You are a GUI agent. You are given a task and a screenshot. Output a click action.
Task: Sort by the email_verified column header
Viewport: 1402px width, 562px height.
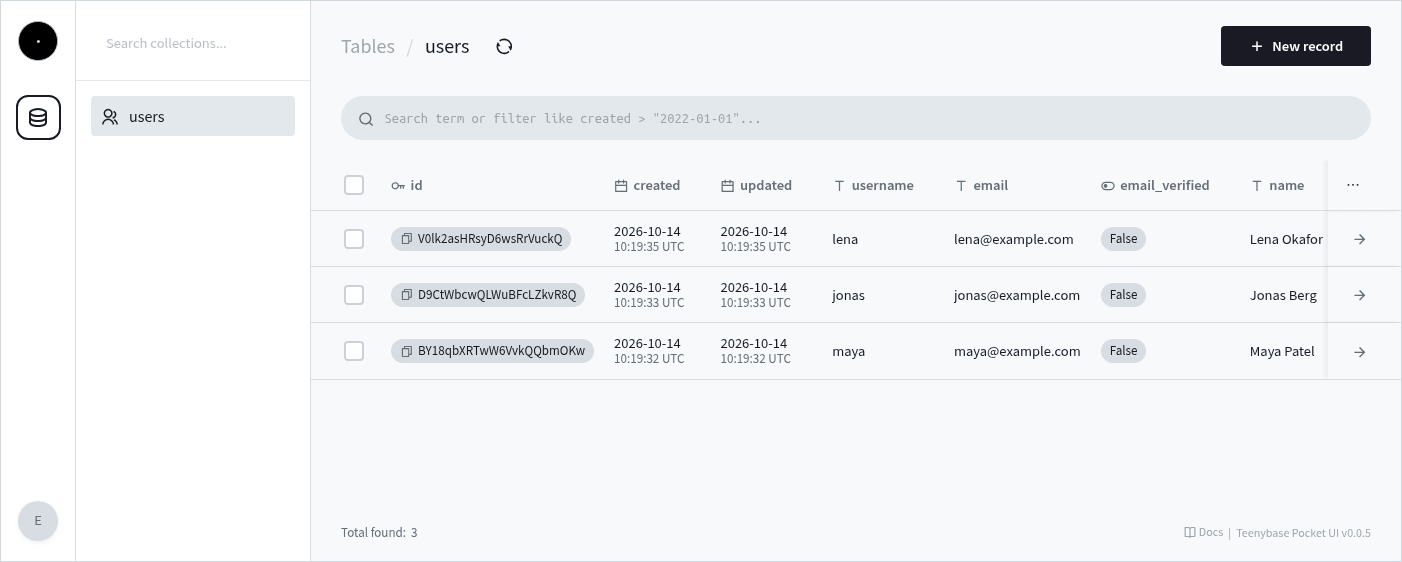[x=1155, y=185]
